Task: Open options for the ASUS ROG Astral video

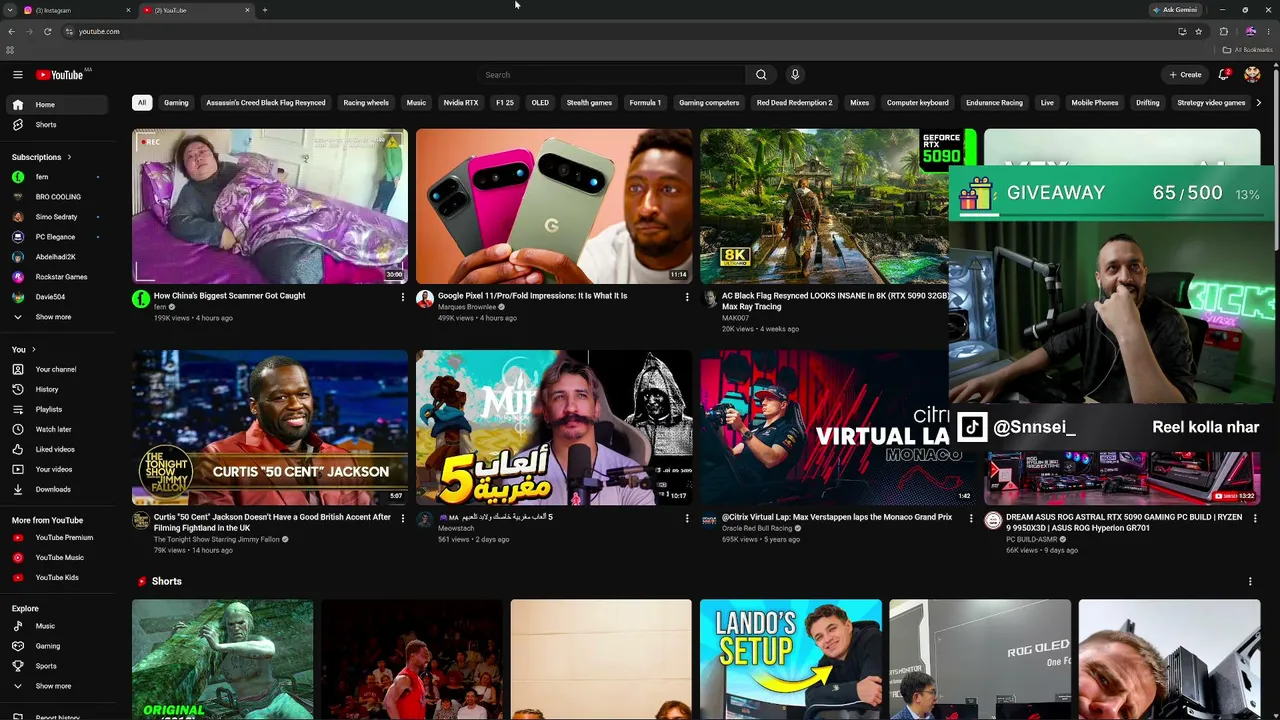Action: (x=1255, y=518)
